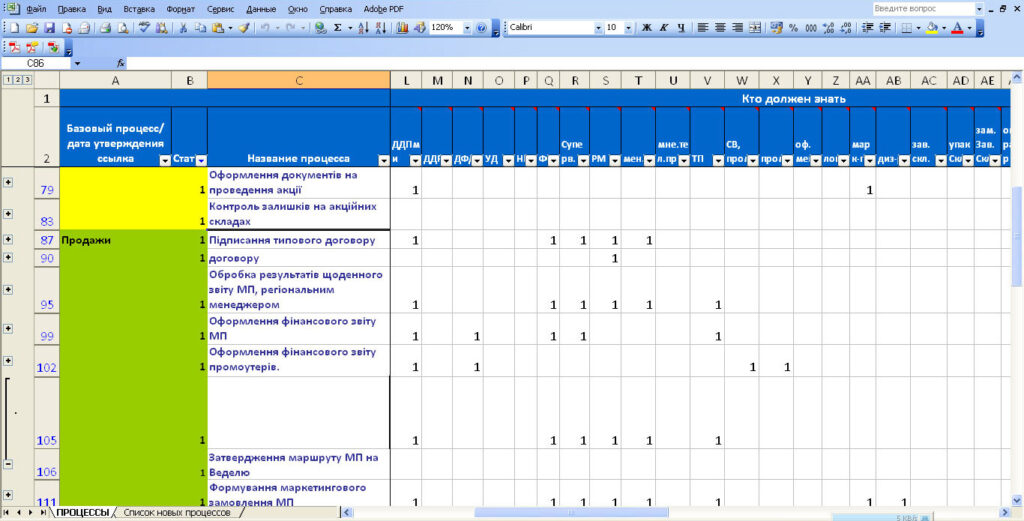1024x521 pixels.
Task: Open Excel Help question mark icon
Action: click(x=481, y=28)
